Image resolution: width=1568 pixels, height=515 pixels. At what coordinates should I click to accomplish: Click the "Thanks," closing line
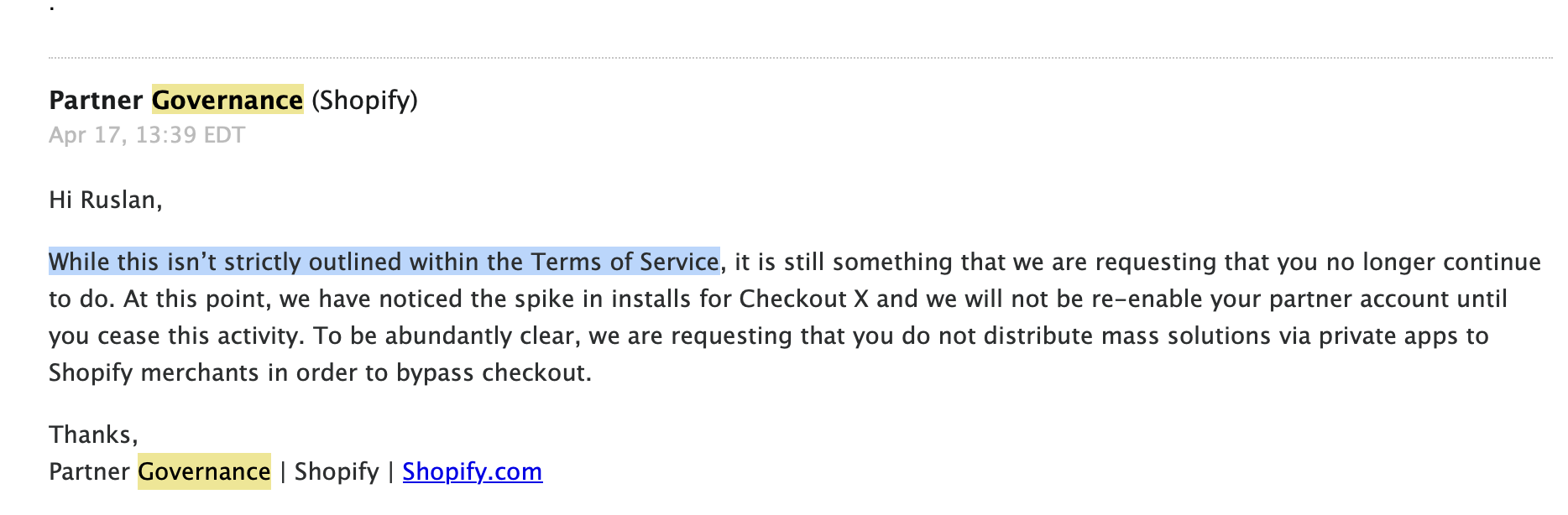pyautogui.click(x=93, y=434)
